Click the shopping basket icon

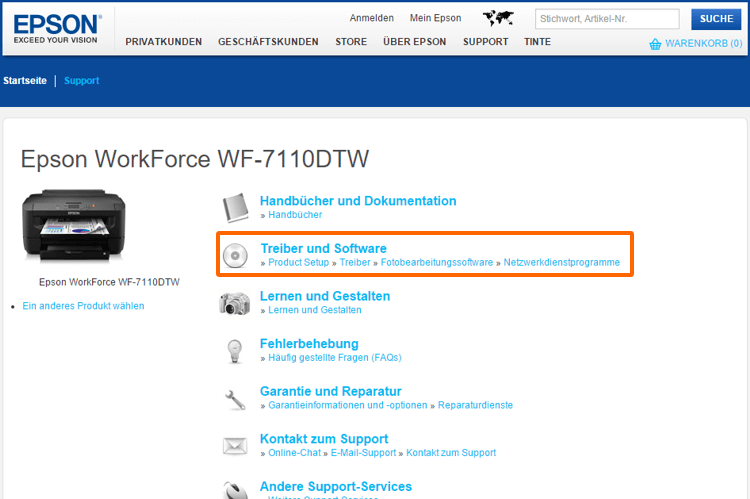[x=655, y=44]
